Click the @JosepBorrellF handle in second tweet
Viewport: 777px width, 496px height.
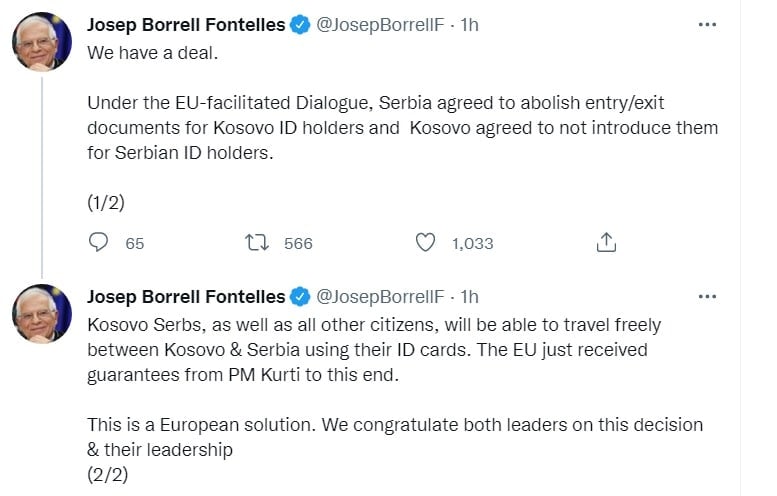(380, 297)
